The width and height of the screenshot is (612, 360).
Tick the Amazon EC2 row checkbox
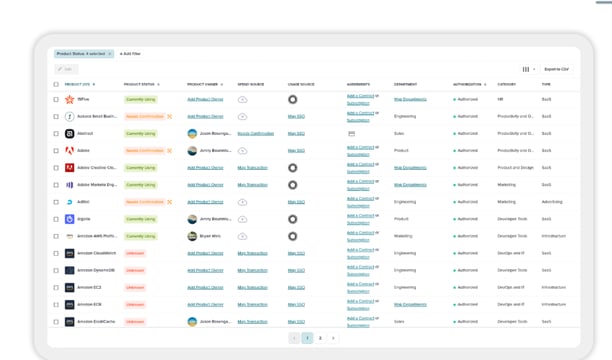tap(56, 287)
